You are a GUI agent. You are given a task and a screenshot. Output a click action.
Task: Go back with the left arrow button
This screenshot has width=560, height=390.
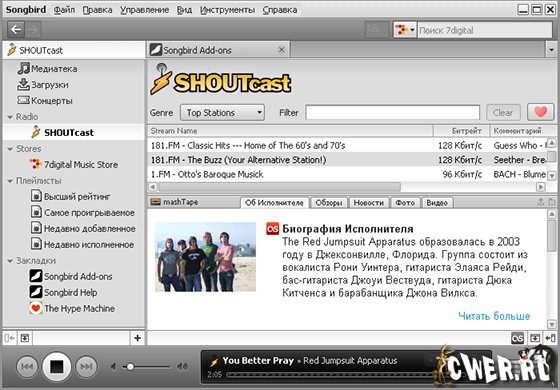tap(15, 30)
